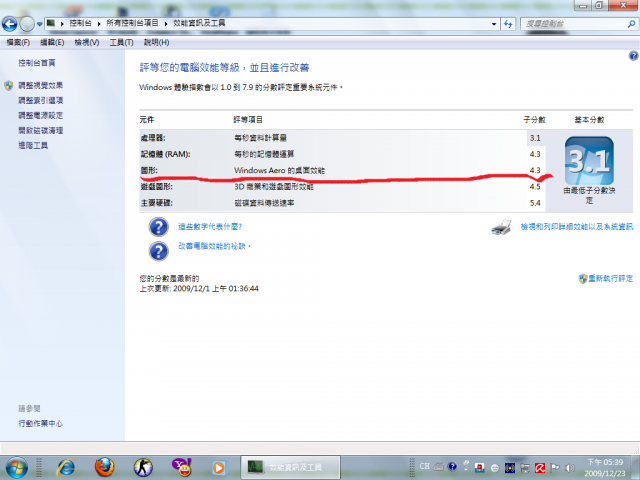This screenshot has height=480, width=640.
Task: Refresh the page using the address bar refresh icon
Action: [508, 24]
